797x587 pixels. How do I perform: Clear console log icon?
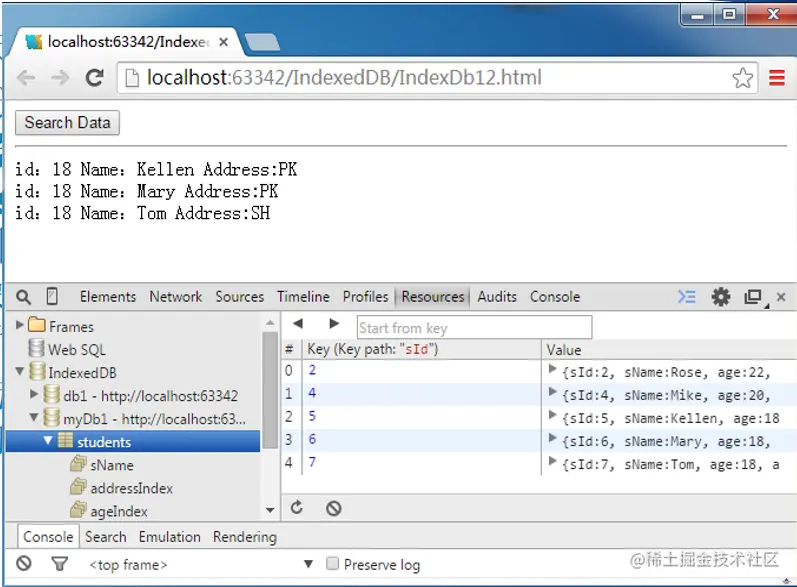(x=23, y=564)
